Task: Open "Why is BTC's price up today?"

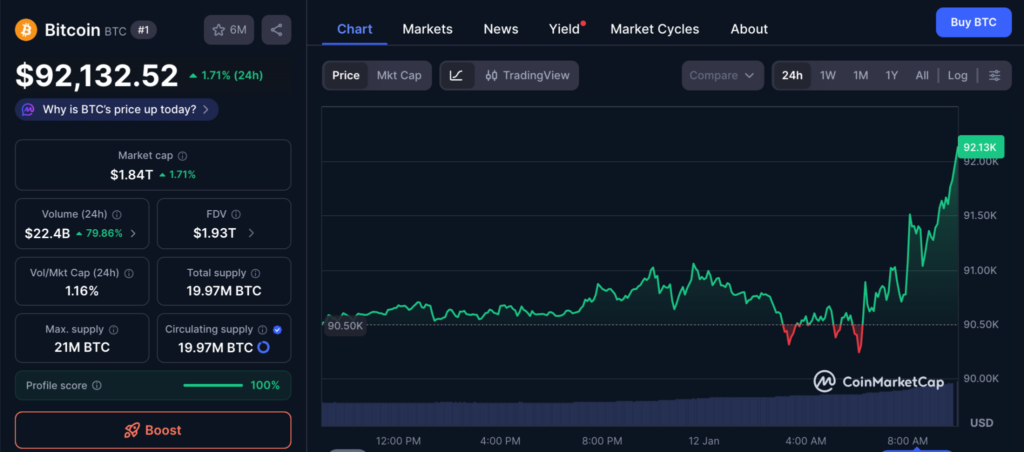Action: [x=117, y=109]
